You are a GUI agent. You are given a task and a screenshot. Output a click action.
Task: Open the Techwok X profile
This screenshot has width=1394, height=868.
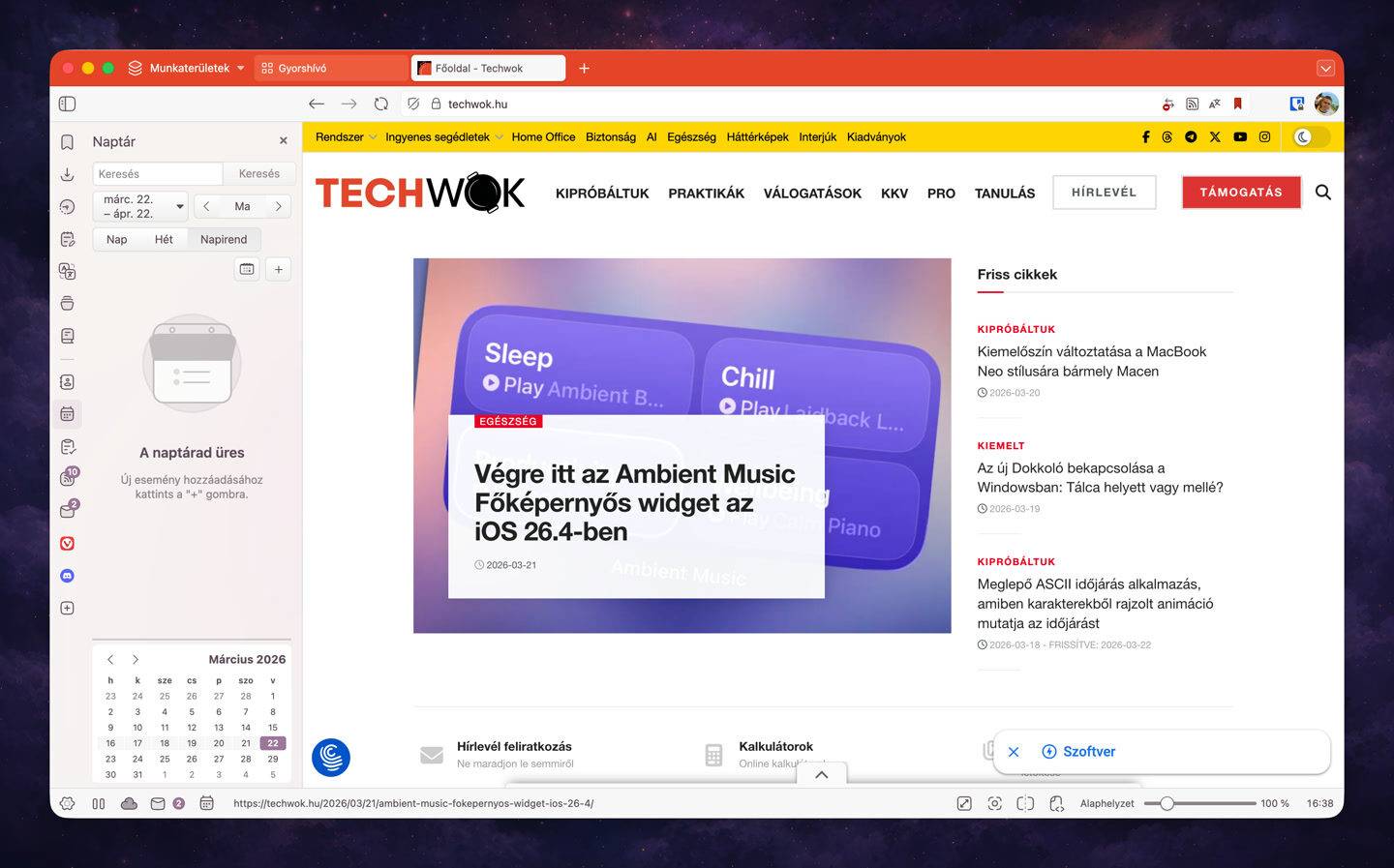1215,137
